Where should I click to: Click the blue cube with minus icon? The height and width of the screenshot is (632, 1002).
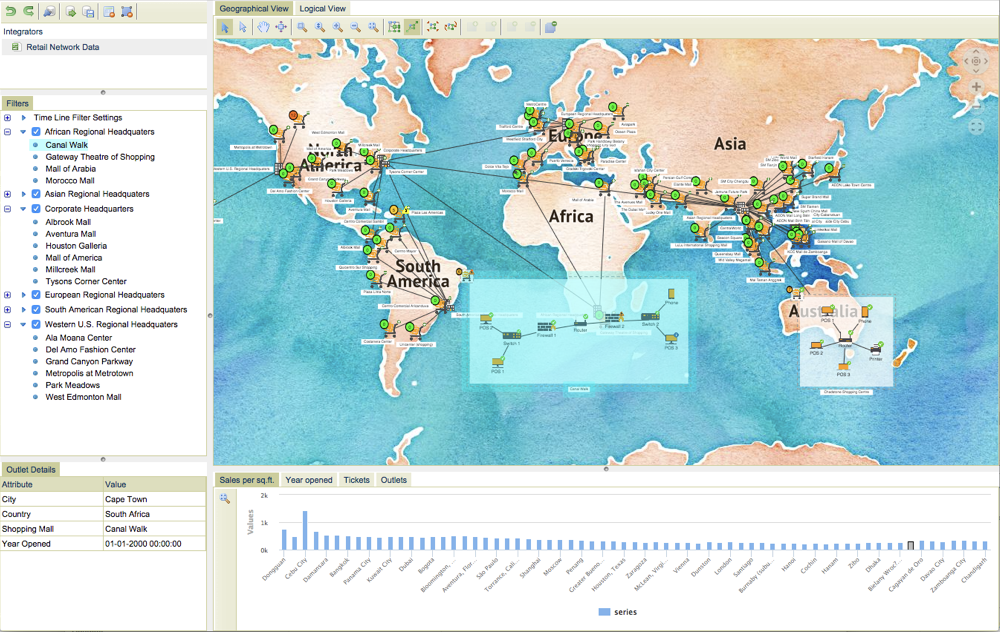coord(551,27)
